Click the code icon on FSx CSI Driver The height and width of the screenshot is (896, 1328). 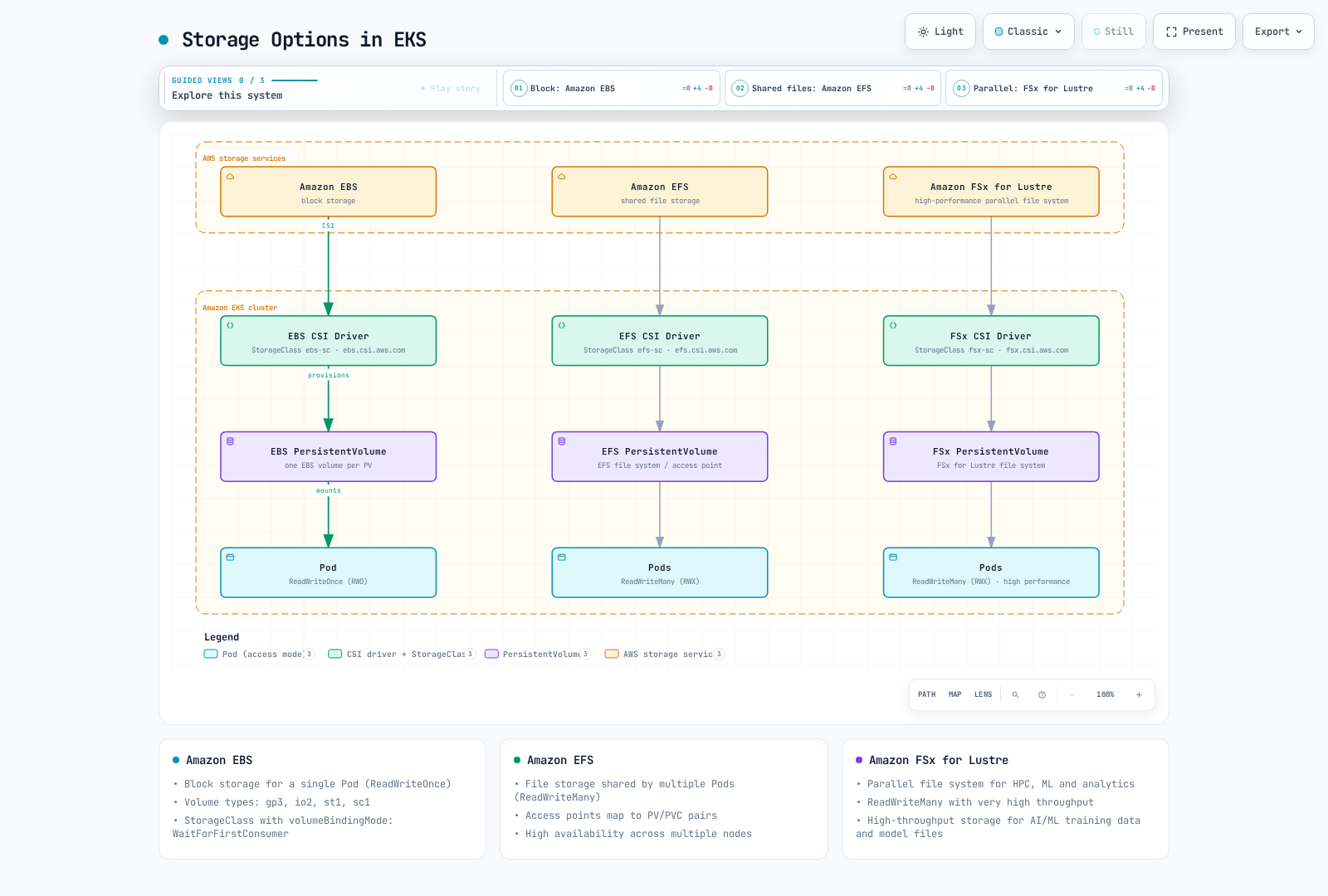pyautogui.click(x=893, y=325)
